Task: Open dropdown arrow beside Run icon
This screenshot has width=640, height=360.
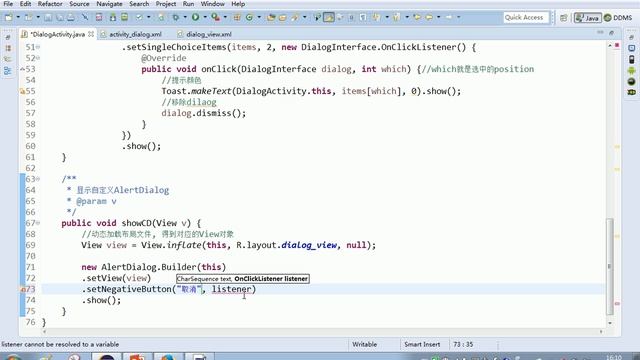Action: click(205, 17)
